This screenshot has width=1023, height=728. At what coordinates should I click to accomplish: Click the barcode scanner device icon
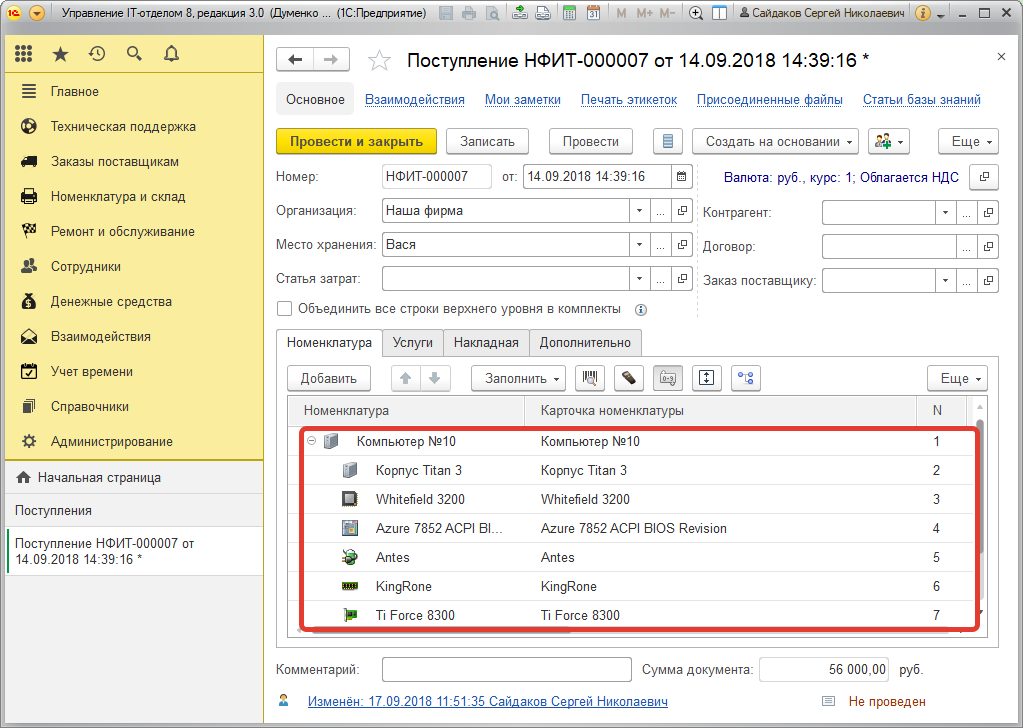(629, 378)
